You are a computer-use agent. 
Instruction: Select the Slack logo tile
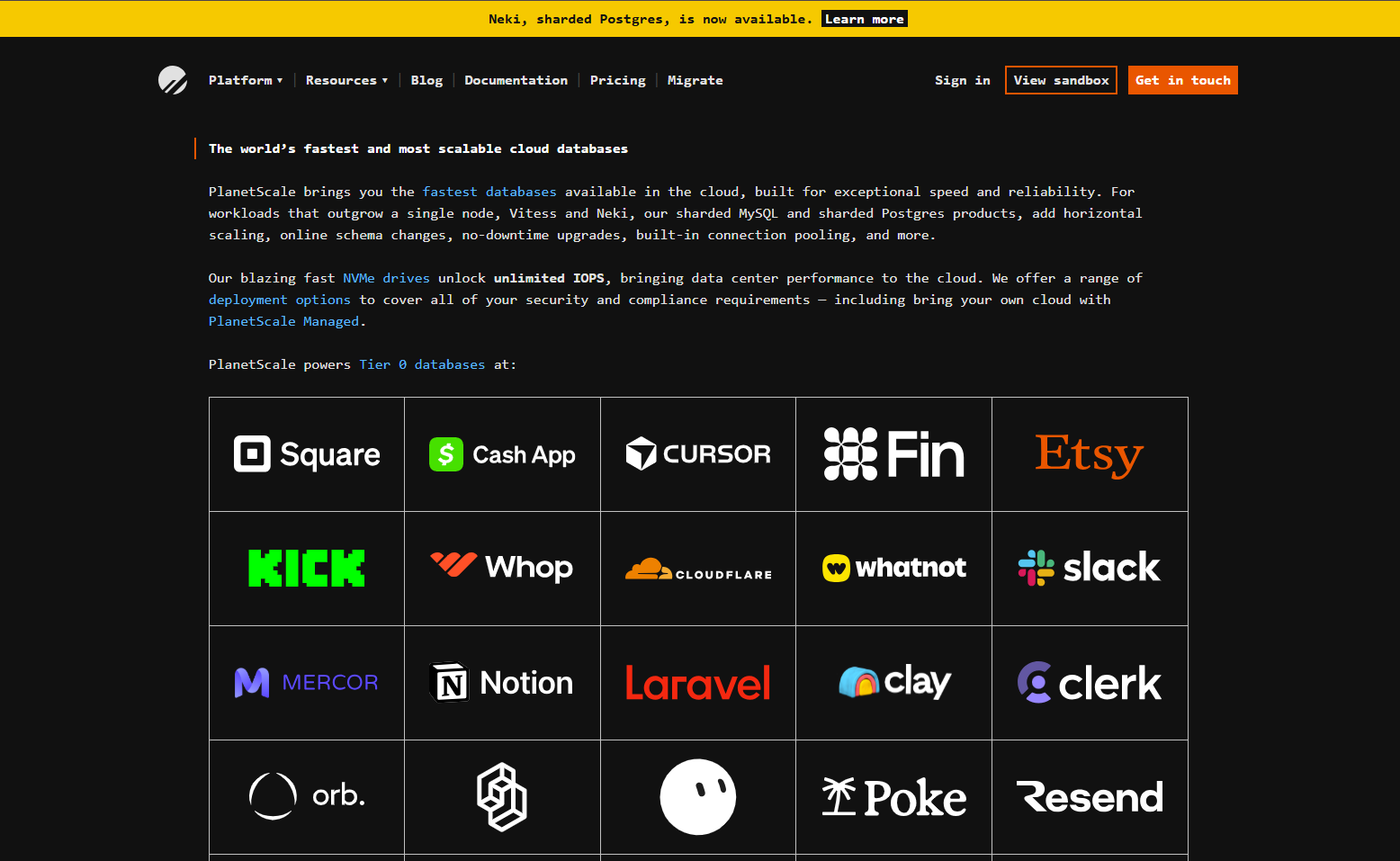click(x=1090, y=569)
